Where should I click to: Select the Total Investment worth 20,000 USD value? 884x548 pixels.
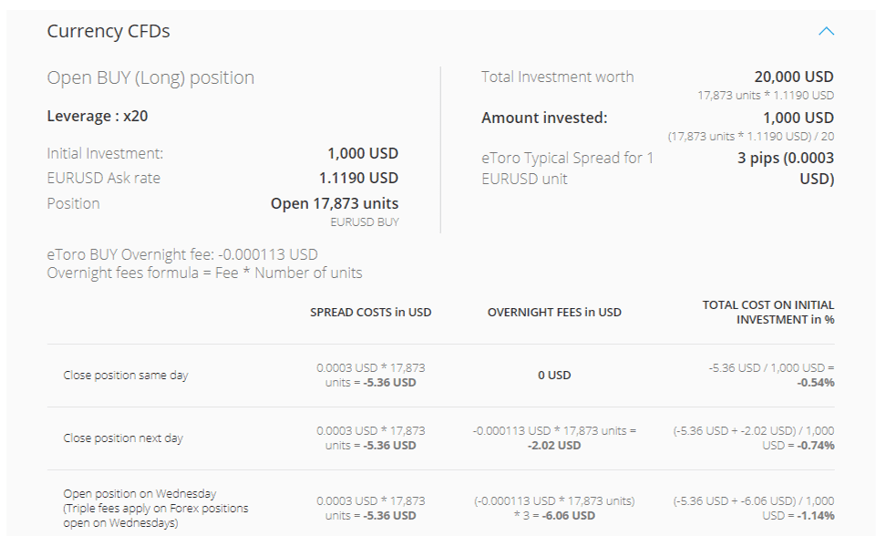794,77
